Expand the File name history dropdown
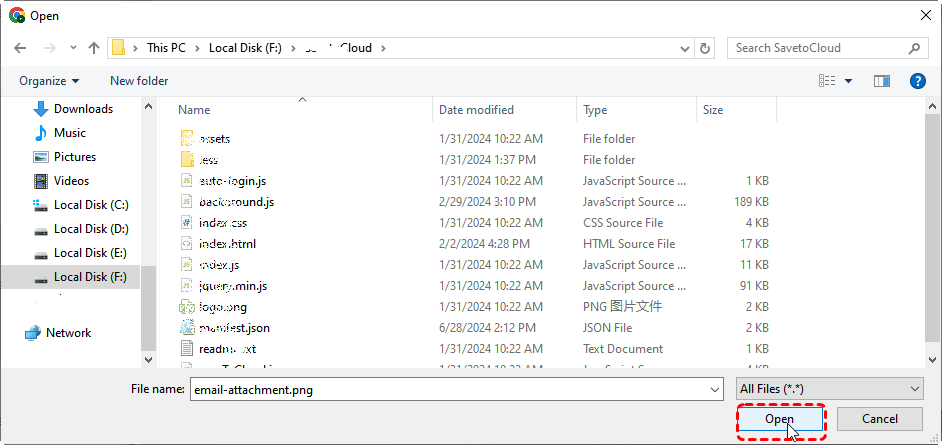The width and height of the screenshot is (942, 445). click(714, 389)
